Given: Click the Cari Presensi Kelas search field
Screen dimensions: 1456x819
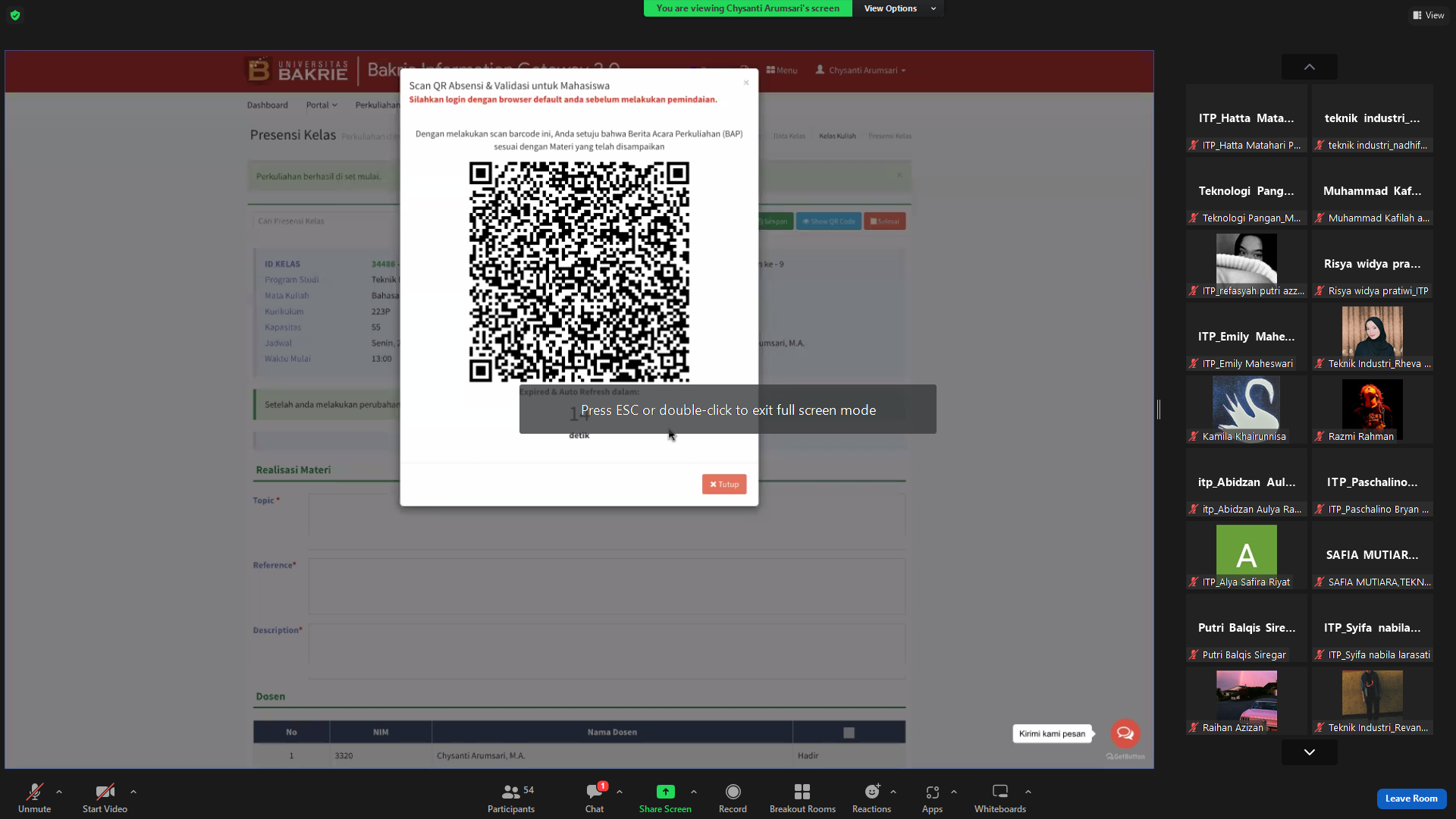Looking at the screenshot, I should click(326, 221).
